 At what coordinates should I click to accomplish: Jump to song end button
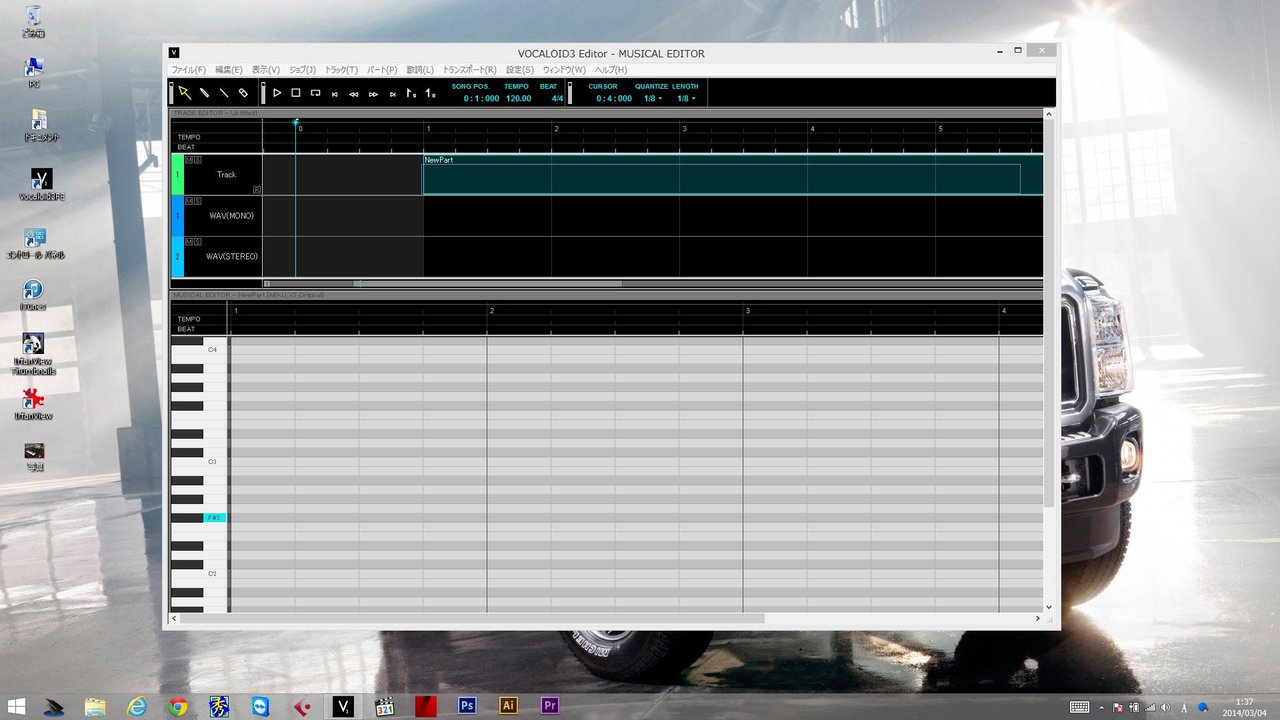pos(393,94)
